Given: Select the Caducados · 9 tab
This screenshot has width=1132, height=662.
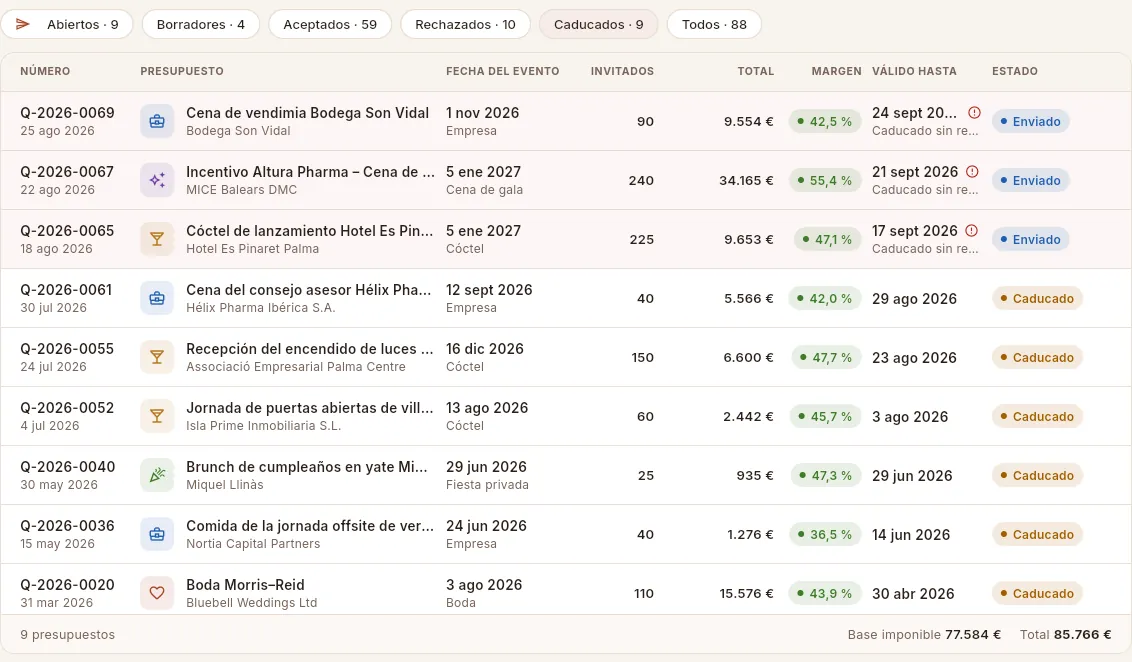Looking at the screenshot, I should point(598,25).
